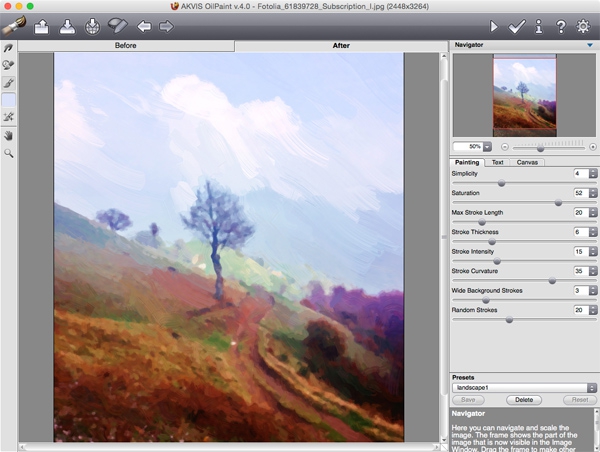Select the Zoom magnifier tool
600x452 pixels.
(8, 153)
